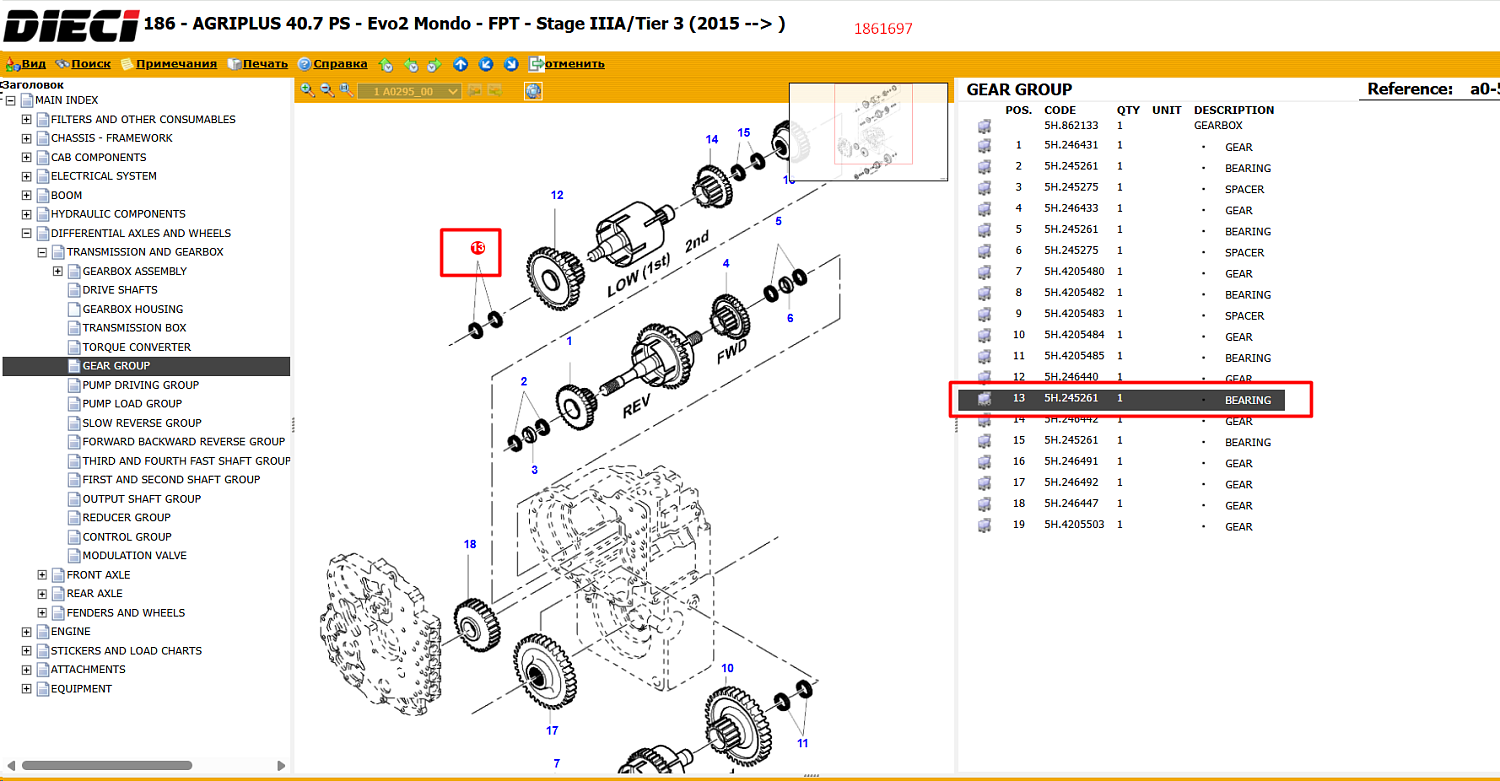
Task: Select part code 5H.4205480
Action: pos(1074,272)
